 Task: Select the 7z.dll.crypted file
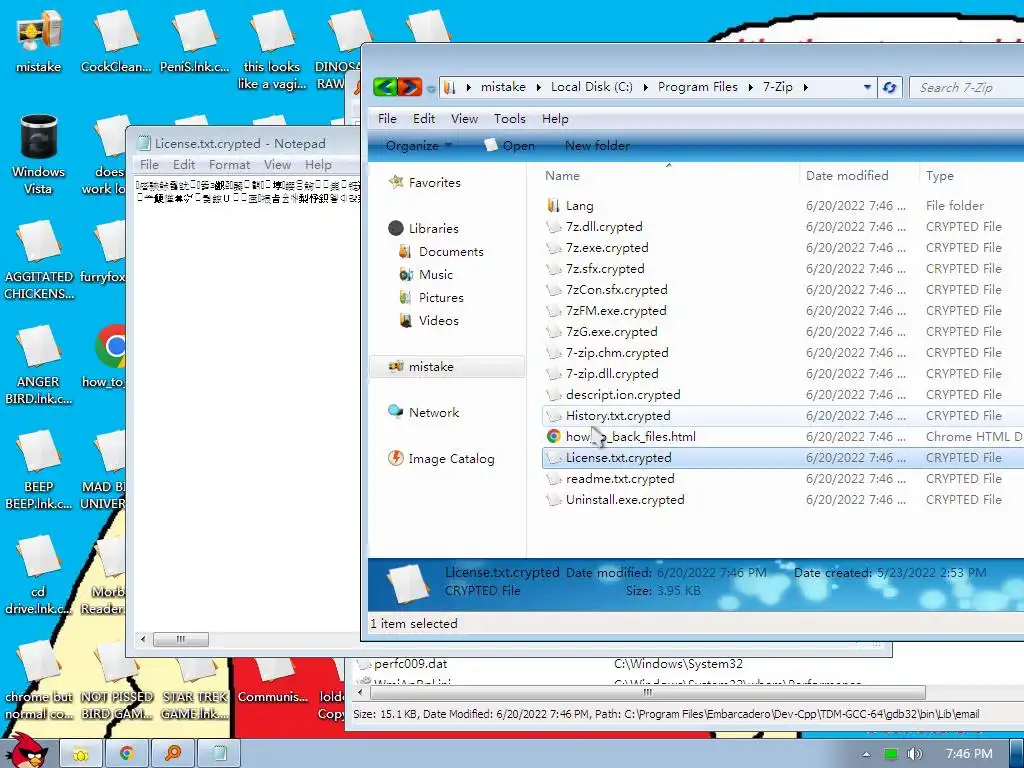coord(604,227)
